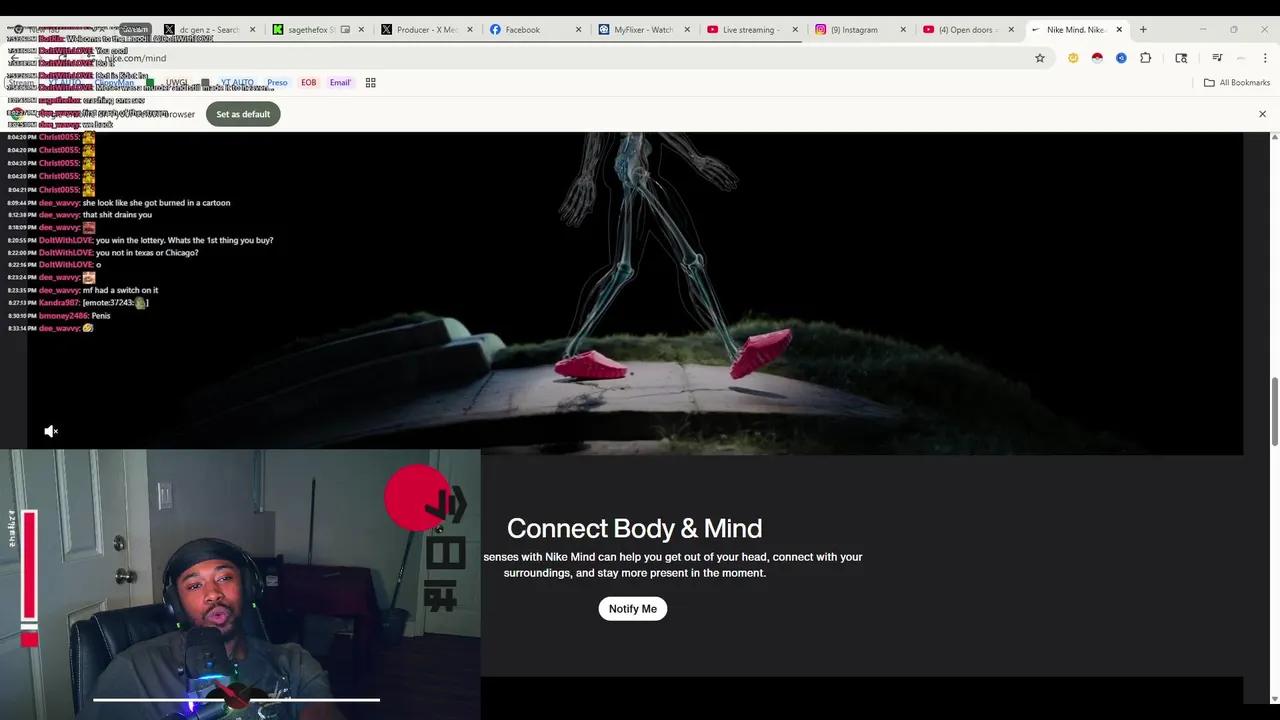
Task: Click the yellow round extension icon
Action: (x=1073, y=58)
